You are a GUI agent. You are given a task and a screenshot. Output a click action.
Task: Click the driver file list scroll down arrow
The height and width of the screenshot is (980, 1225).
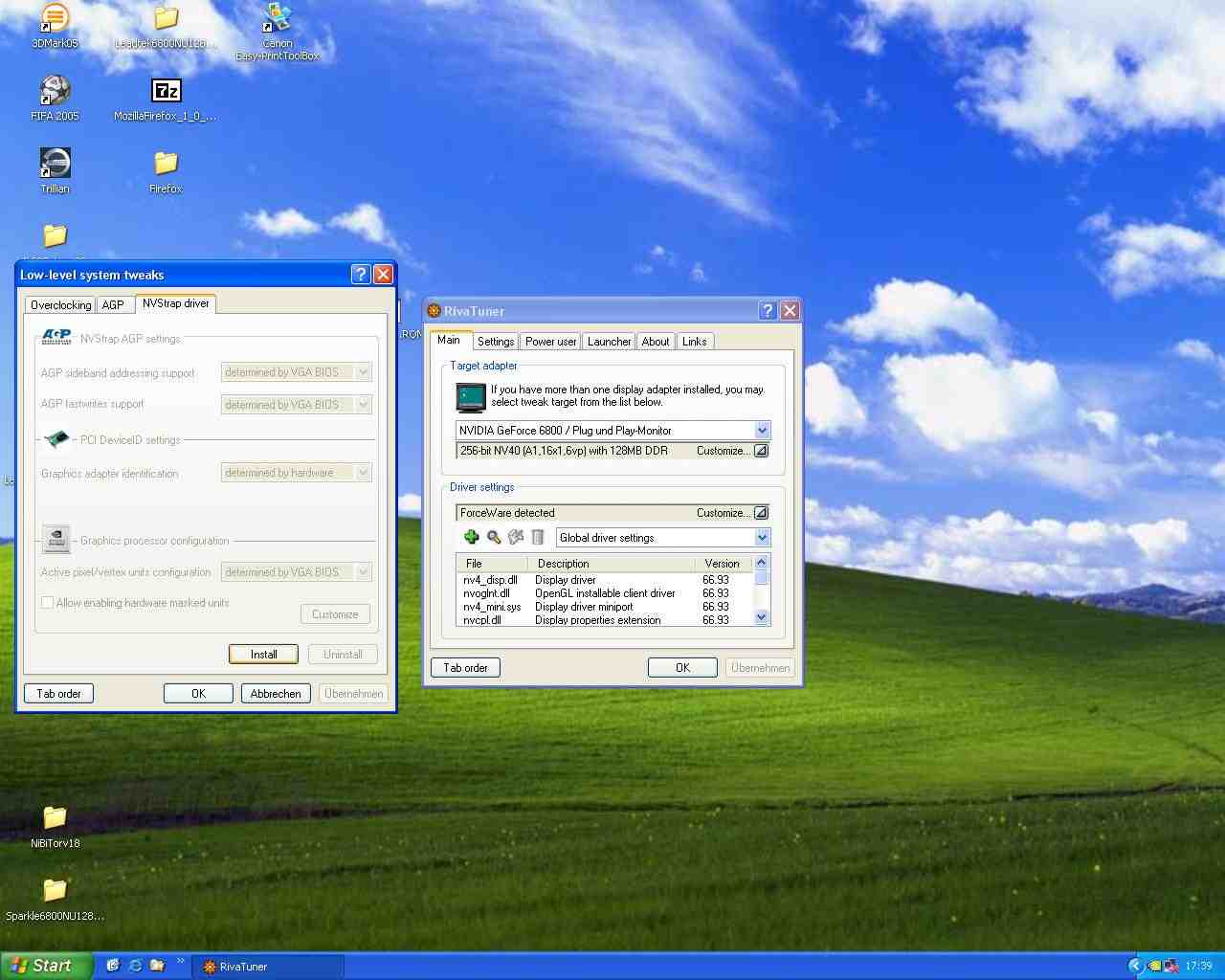coord(762,617)
